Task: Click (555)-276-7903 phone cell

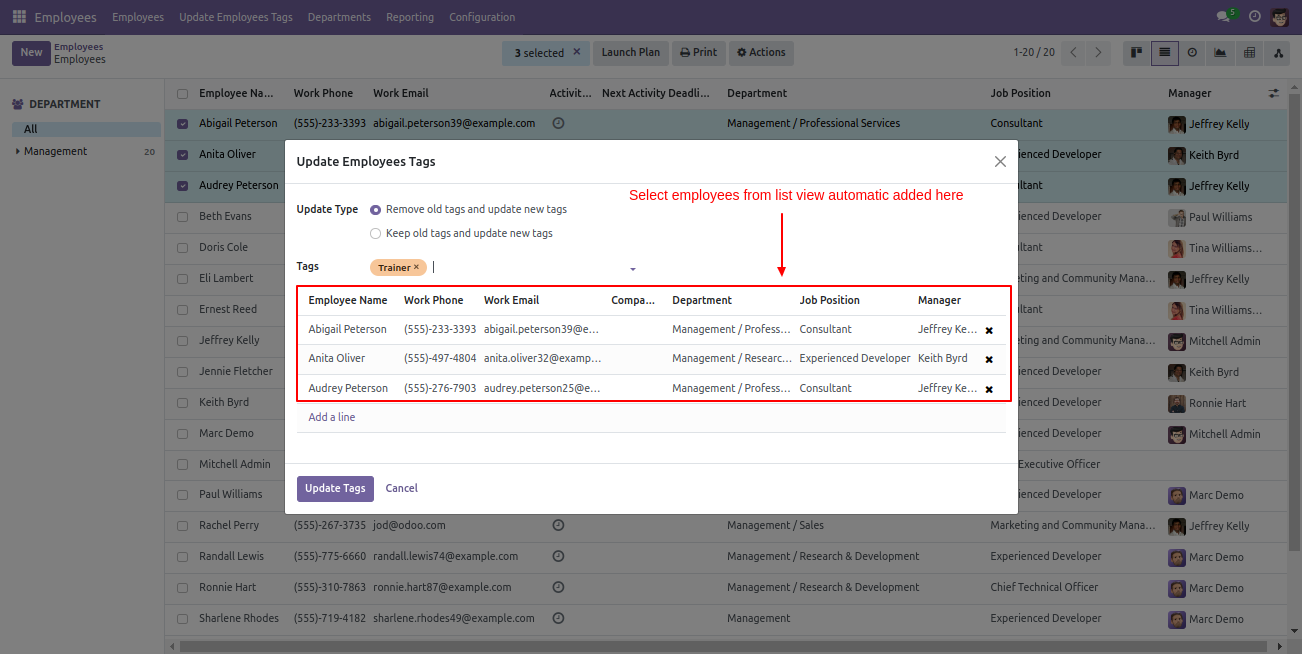Action: pyautogui.click(x=440, y=388)
